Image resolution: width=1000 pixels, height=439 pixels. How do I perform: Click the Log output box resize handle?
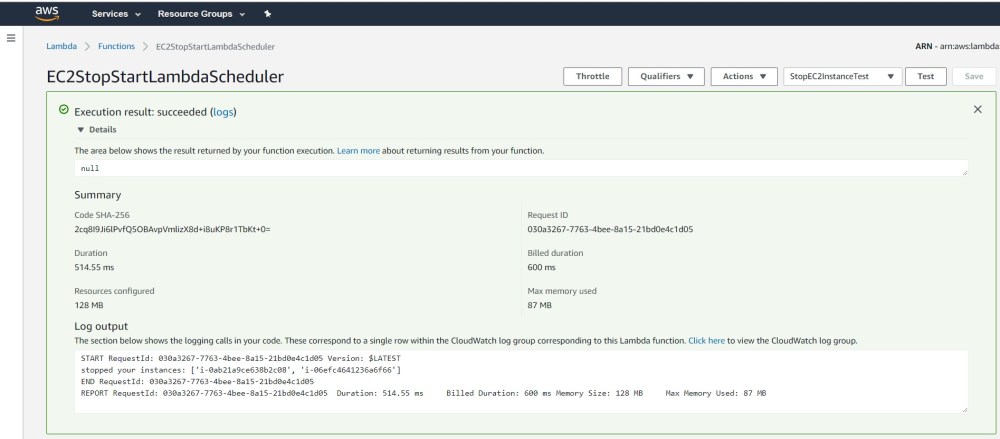pos(964,409)
